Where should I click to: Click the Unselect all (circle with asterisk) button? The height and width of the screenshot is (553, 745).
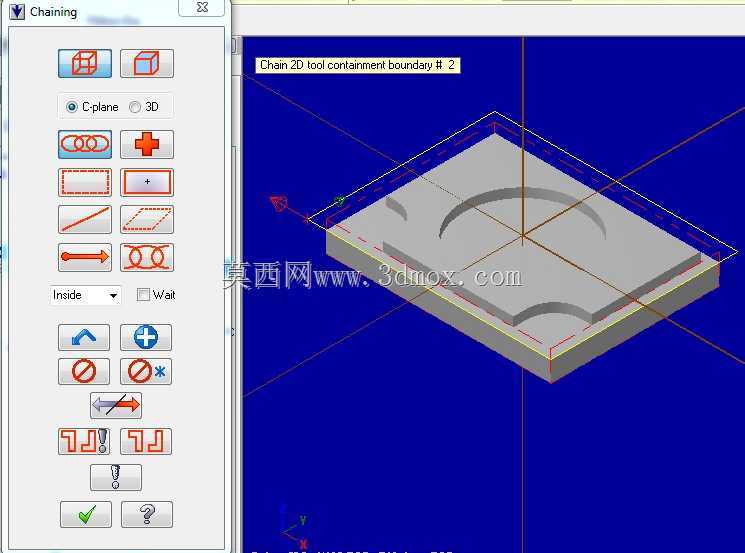[146, 371]
